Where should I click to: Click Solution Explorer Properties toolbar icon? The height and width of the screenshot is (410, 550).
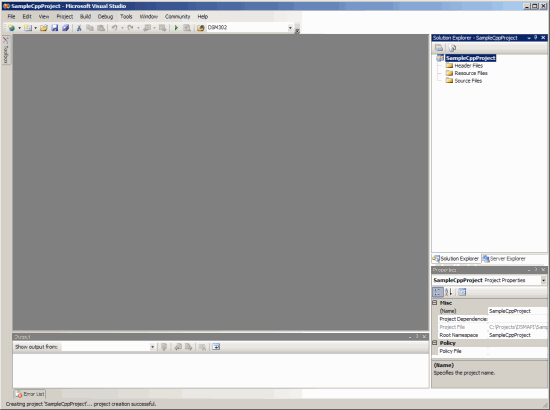439,48
